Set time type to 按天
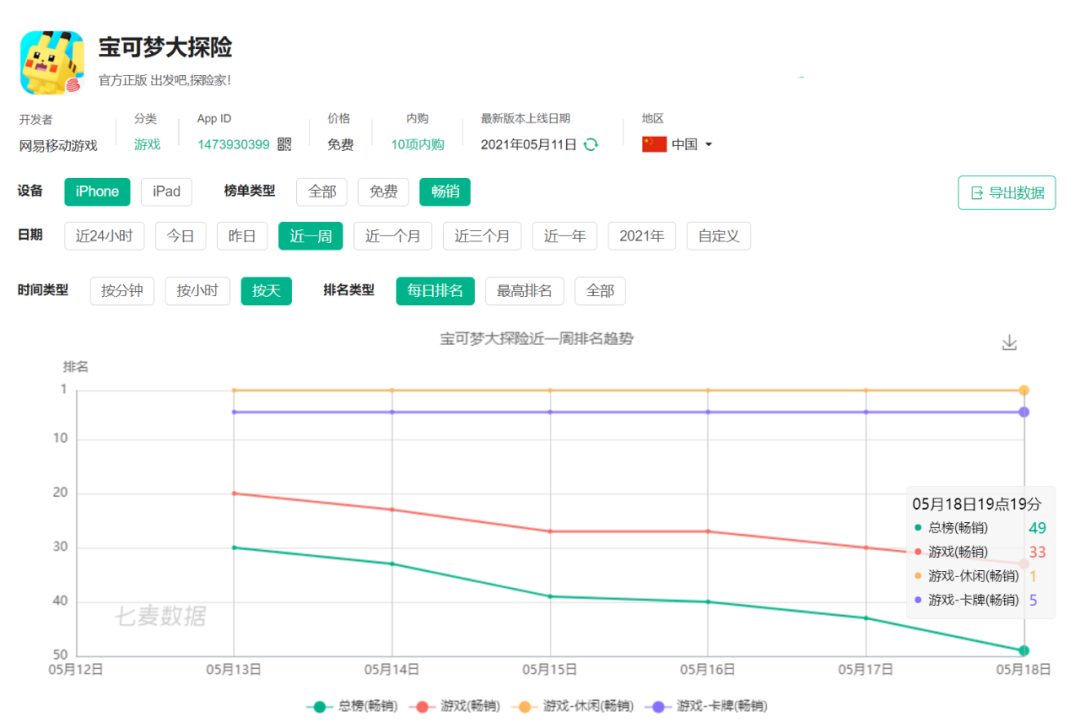 point(267,291)
